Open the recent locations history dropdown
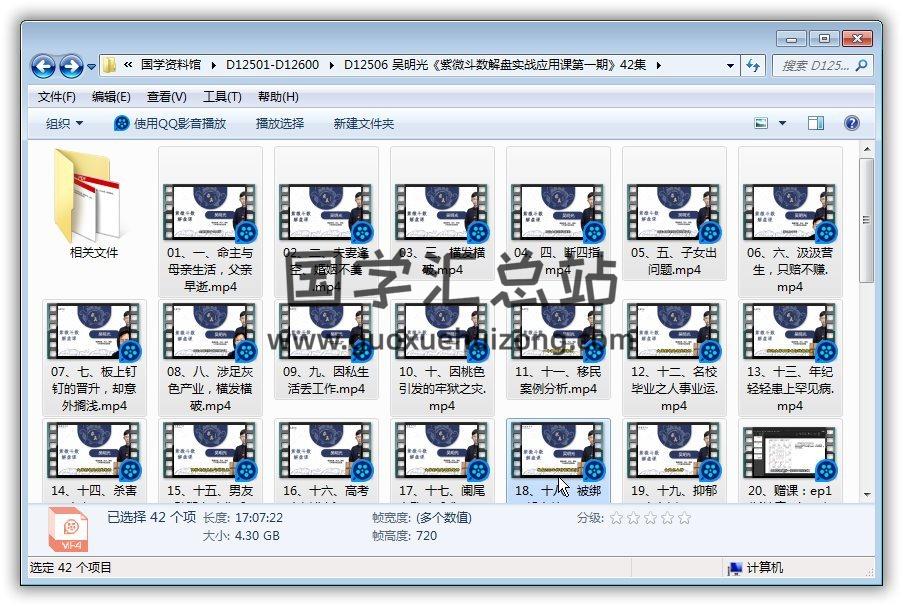903x606 pixels. click(x=91, y=67)
